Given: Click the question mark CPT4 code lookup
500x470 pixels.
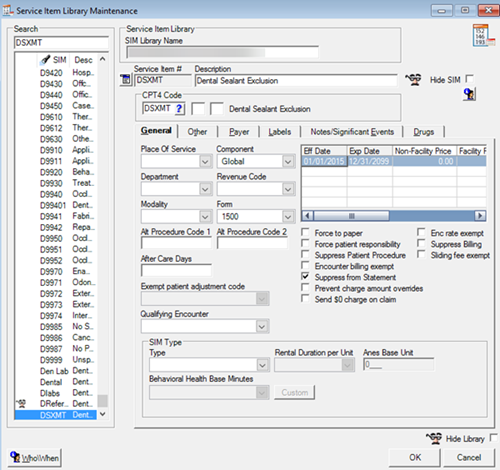Looking at the screenshot, I should coord(179,109).
